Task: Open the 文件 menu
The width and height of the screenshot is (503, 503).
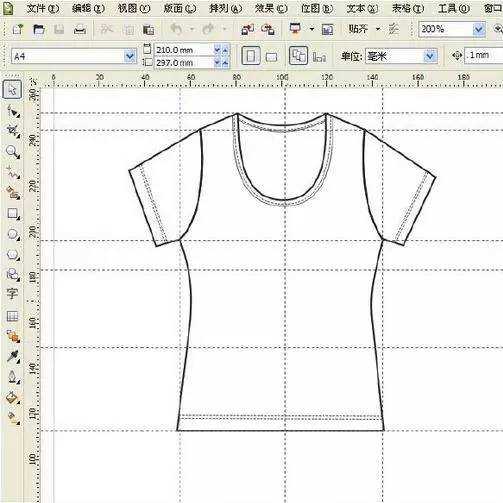Action: point(43,8)
